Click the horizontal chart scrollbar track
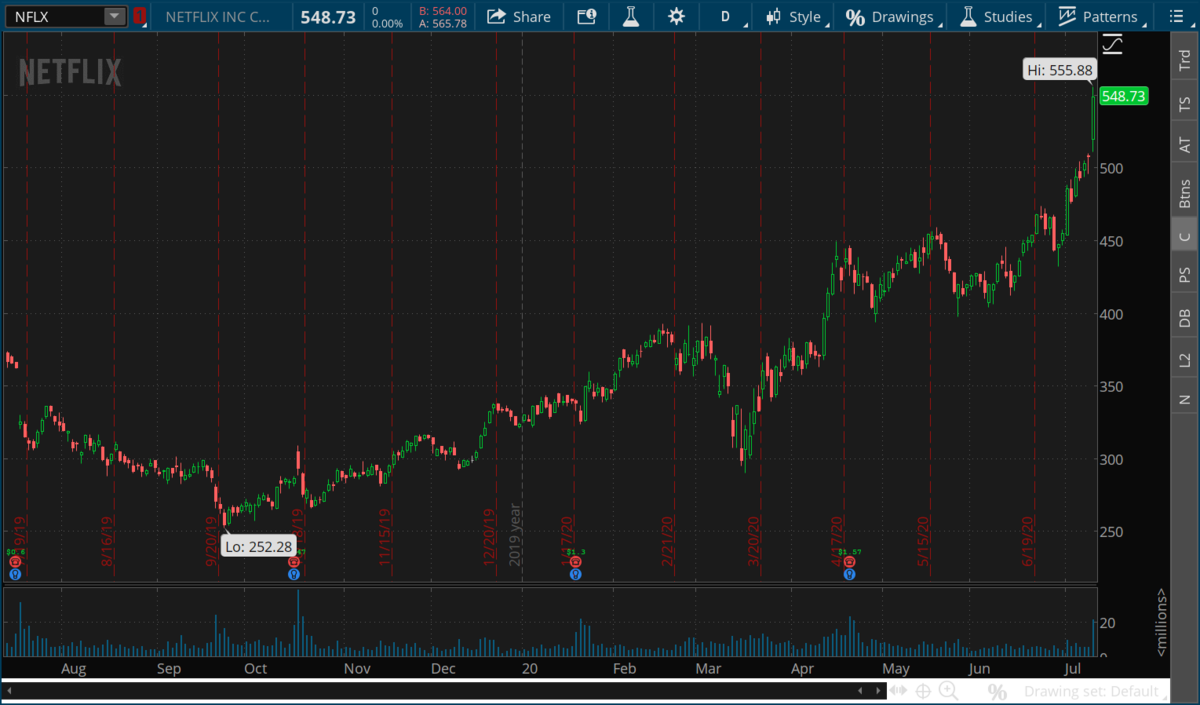 tap(445, 691)
